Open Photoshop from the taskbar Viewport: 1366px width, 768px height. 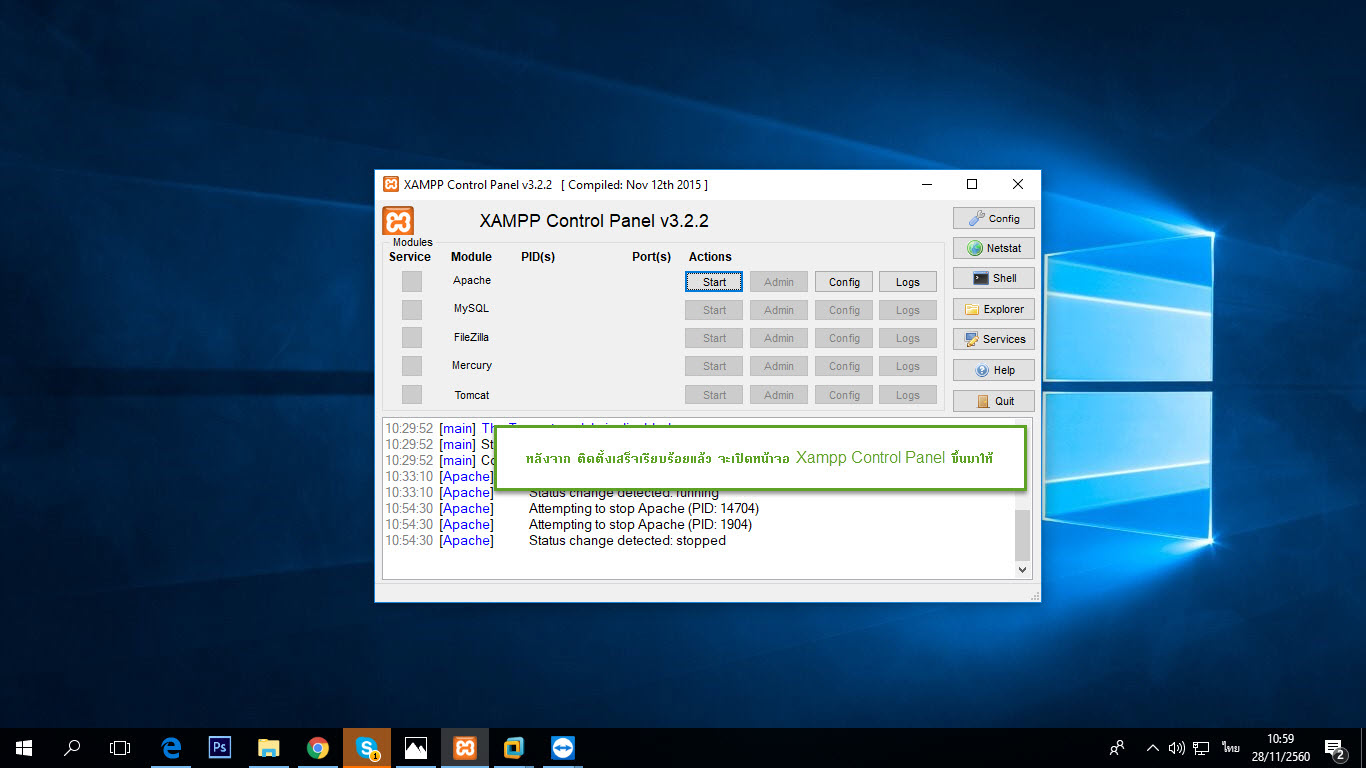coord(220,748)
